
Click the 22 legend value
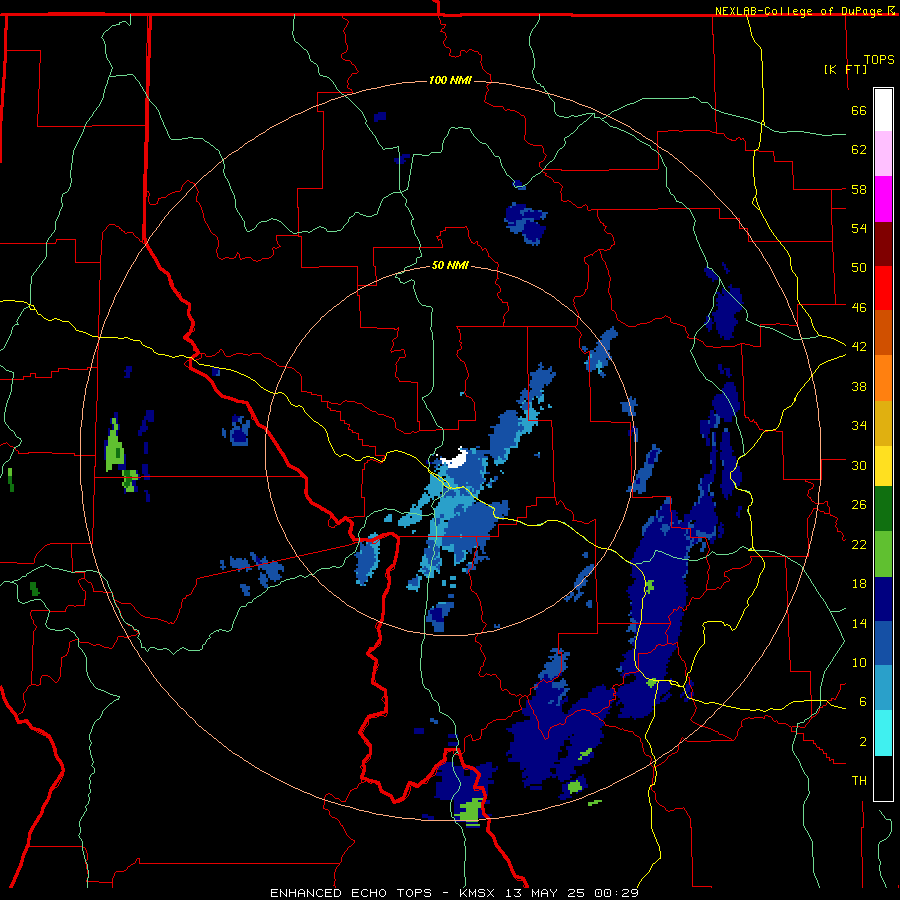tap(859, 545)
